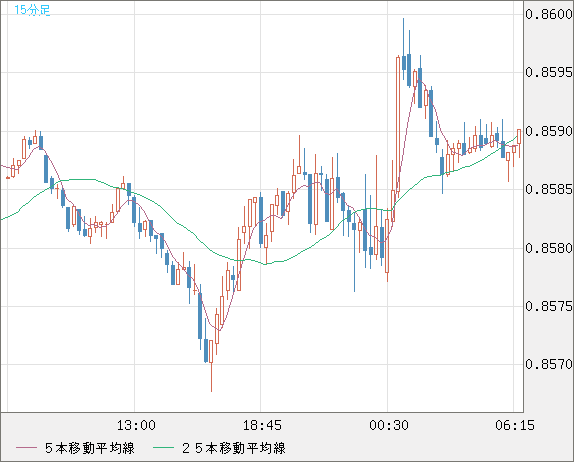The height and width of the screenshot is (462, 574).
Task: Click the 0.8595 price axis label
Action: tap(549, 72)
